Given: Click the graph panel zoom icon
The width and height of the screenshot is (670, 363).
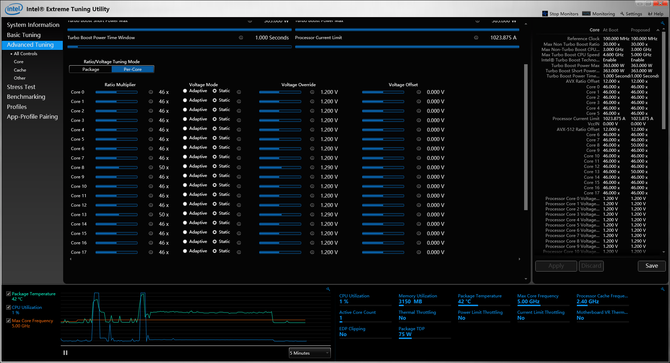Looking at the screenshot, I should point(328,289).
